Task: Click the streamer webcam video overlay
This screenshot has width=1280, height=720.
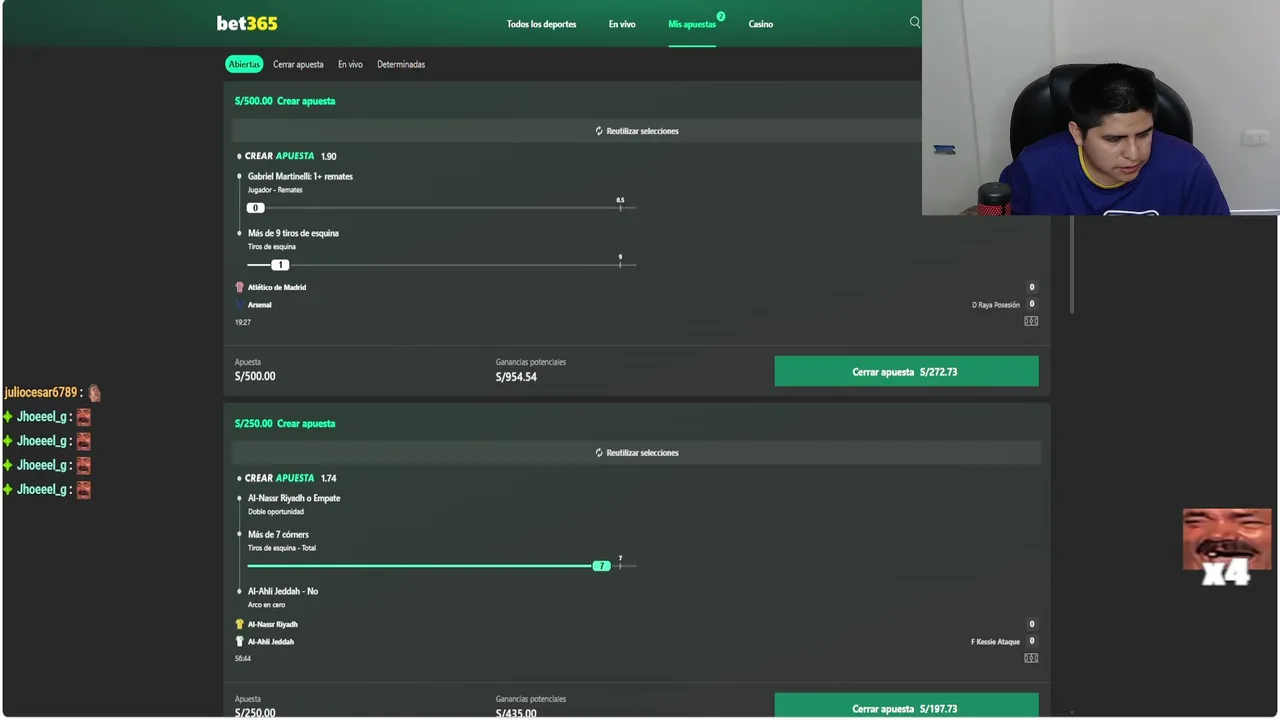Action: click(x=1100, y=107)
